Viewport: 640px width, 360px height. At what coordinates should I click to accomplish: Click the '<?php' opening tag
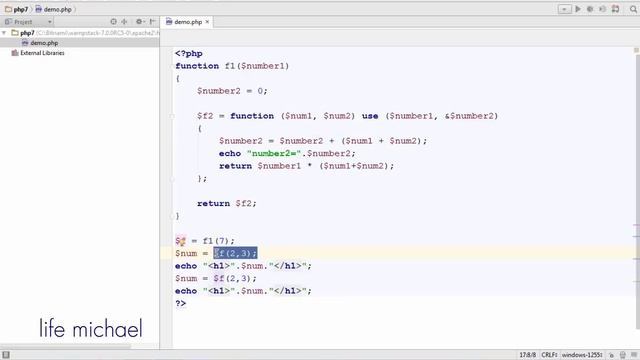[189, 53]
